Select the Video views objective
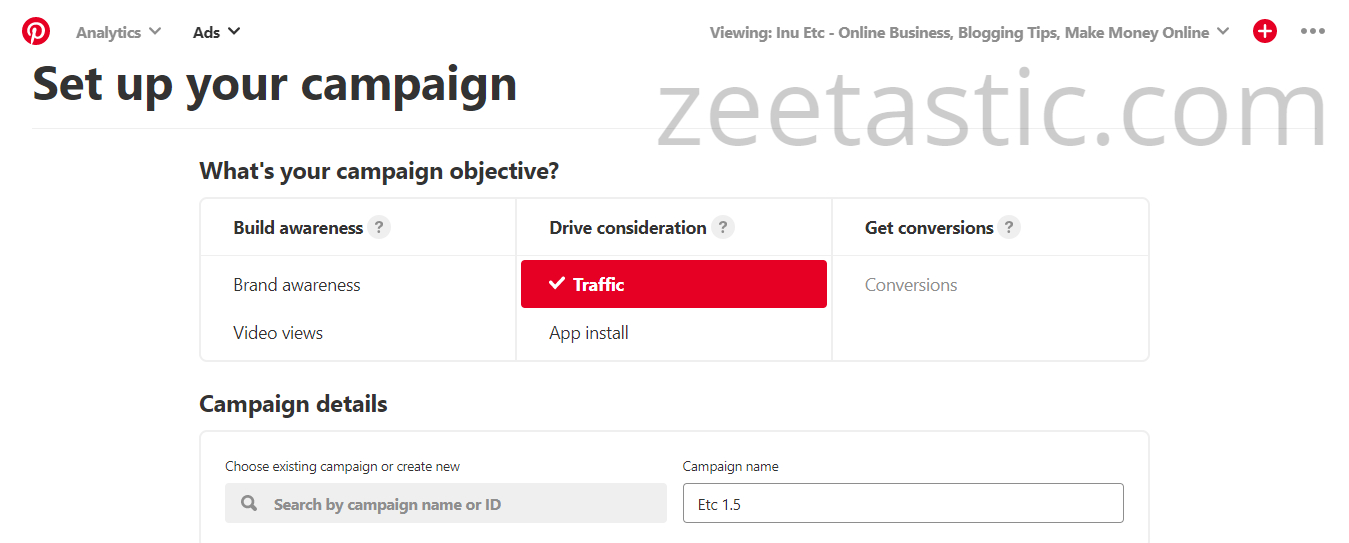This screenshot has width=1349, height=543. [x=278, y=333]
